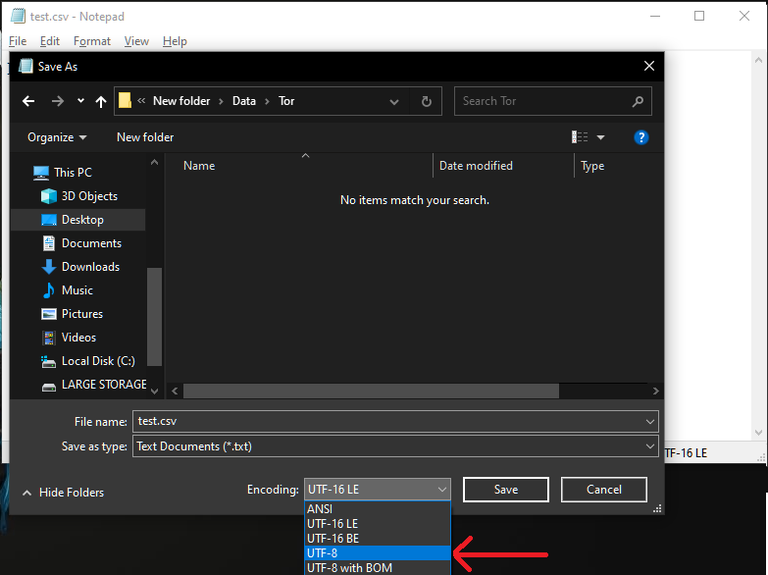Refresh the Tor folder view
The image size is (768, 575).
tap(426, 101)
